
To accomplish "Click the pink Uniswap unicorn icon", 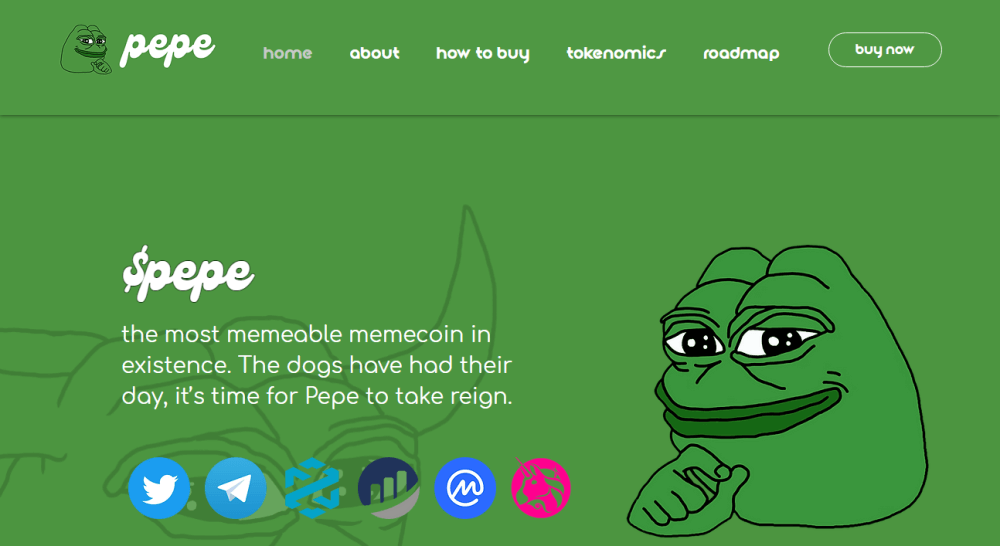I will point(541,488).
